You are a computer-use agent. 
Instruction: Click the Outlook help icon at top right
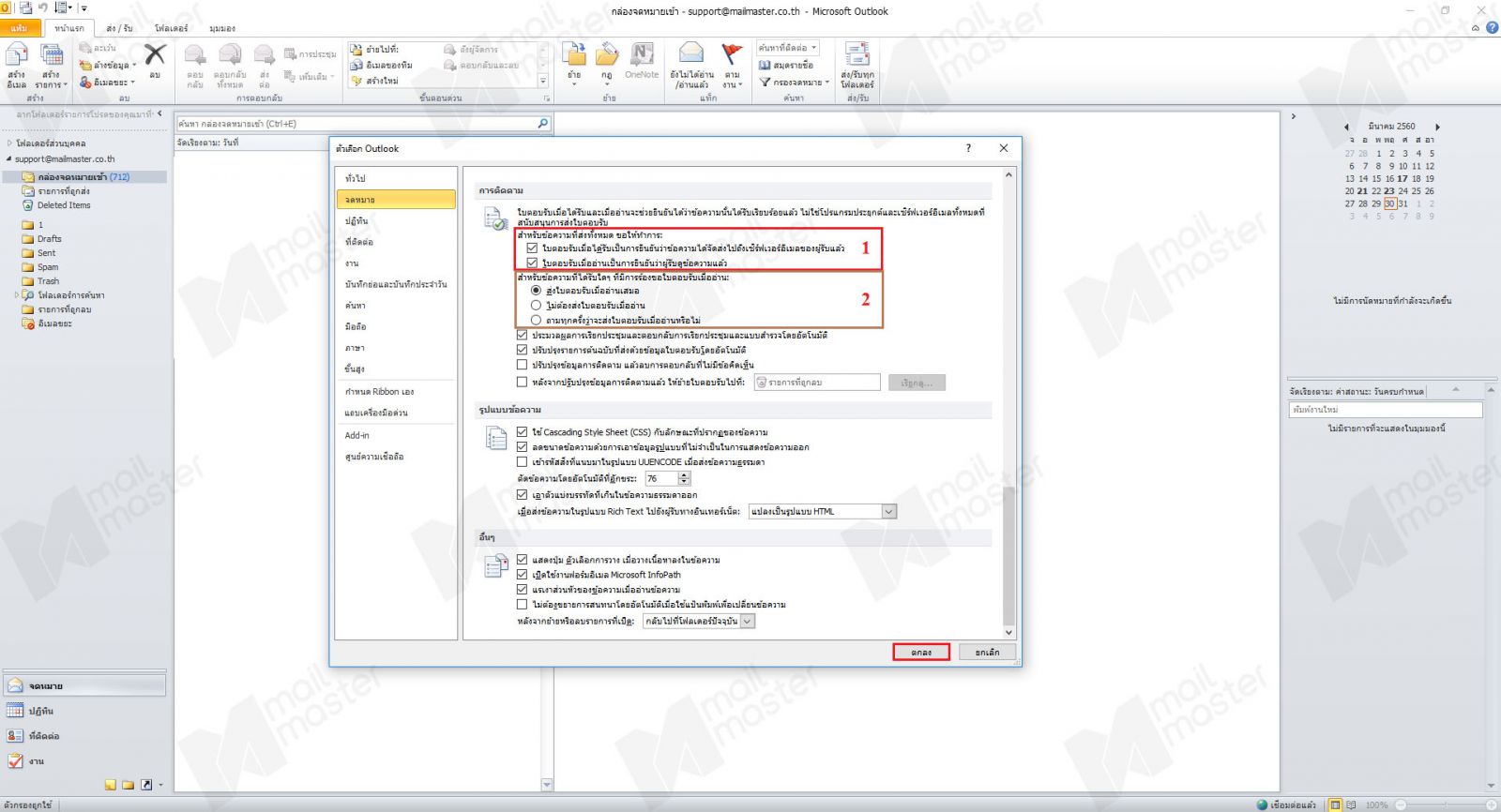[x=1492, y=27]
